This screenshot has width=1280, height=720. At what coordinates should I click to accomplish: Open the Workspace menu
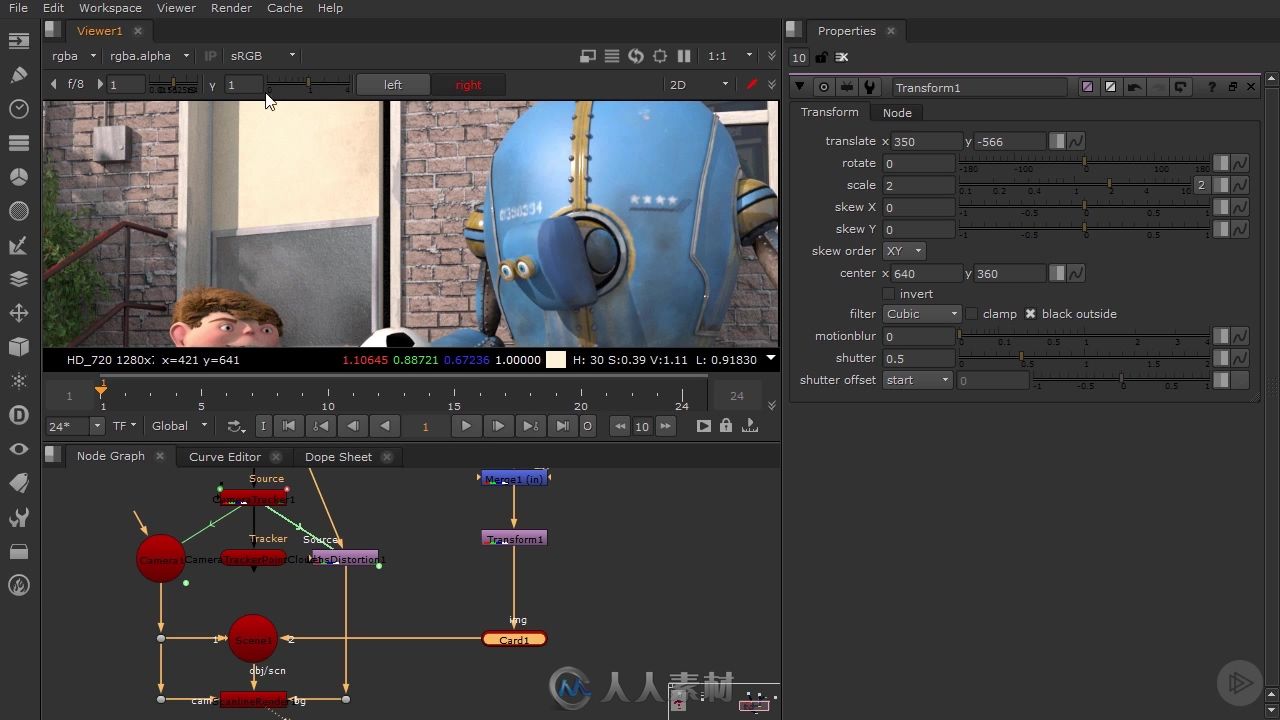(x=110, y=8)
